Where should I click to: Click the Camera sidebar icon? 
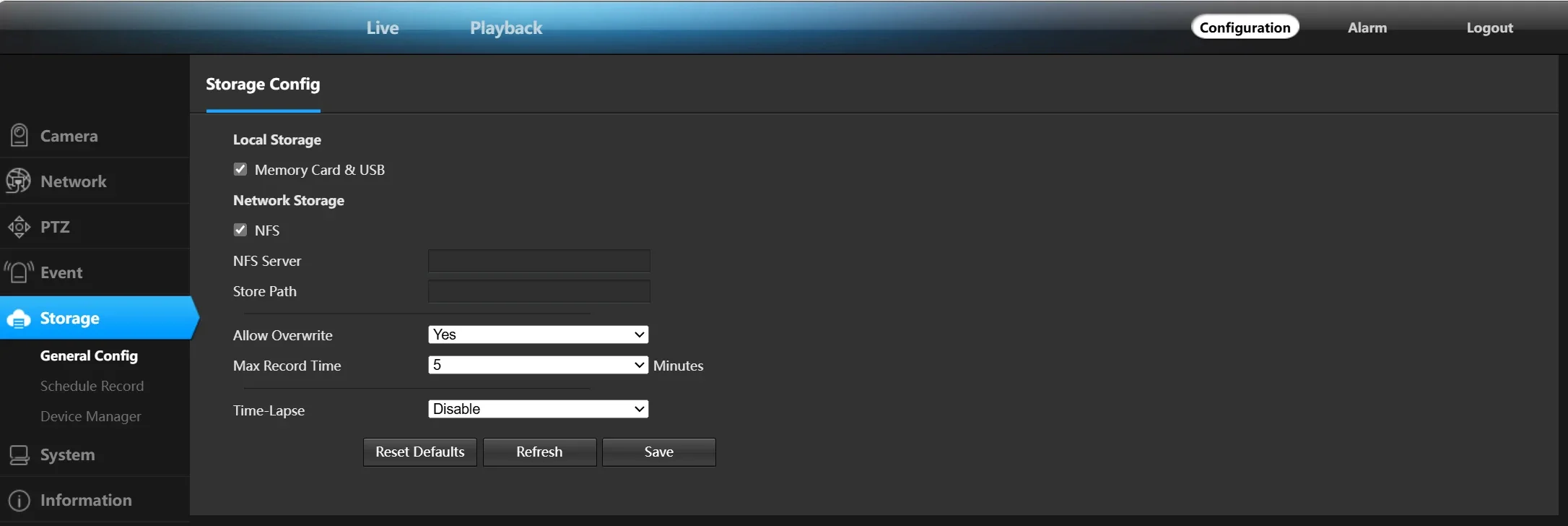(19, 136)
